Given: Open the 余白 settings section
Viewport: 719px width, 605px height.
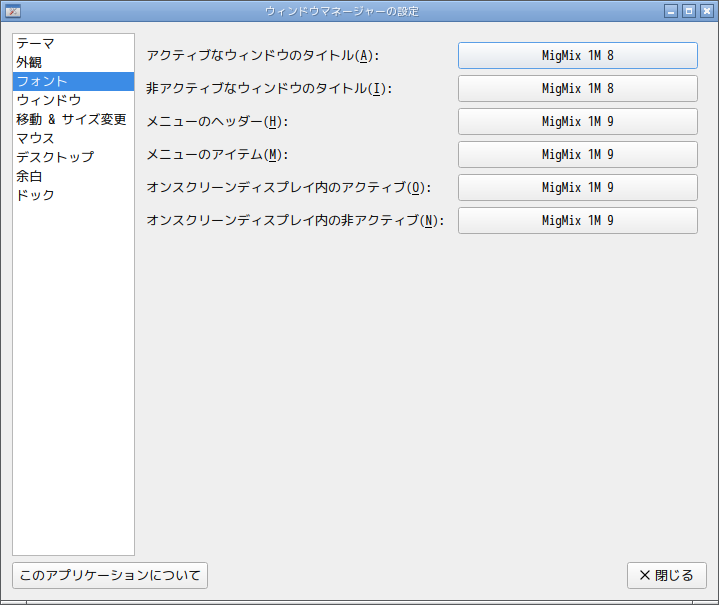Looking at the screenshot, I should pyautogui.click(x=30, y=176).
